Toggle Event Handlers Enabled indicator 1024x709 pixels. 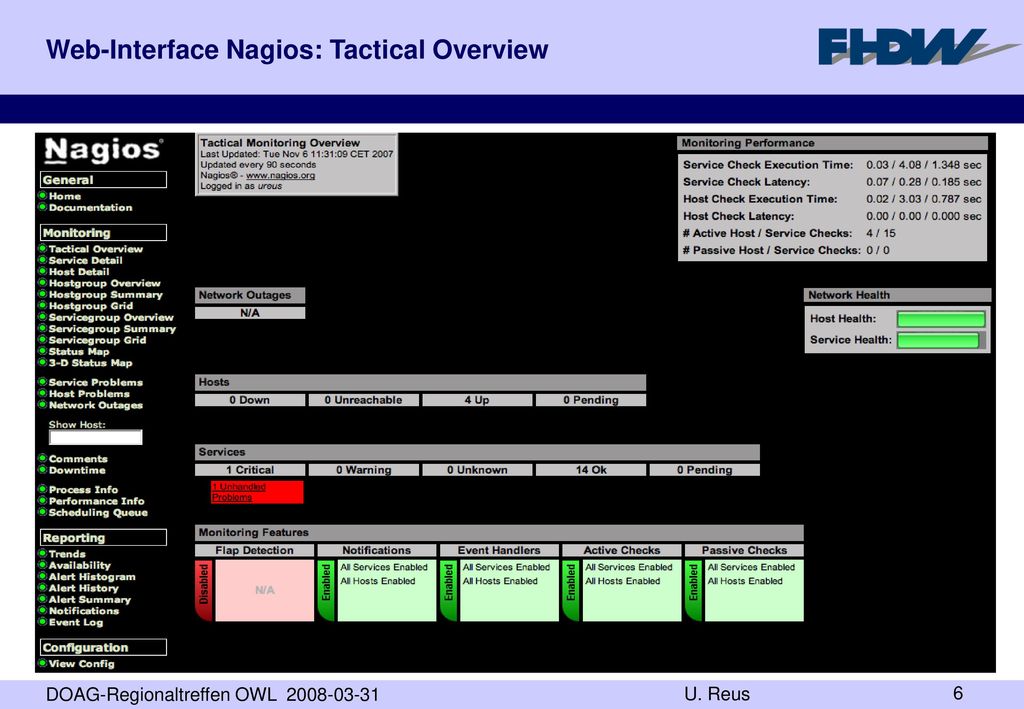coord(449,590)
